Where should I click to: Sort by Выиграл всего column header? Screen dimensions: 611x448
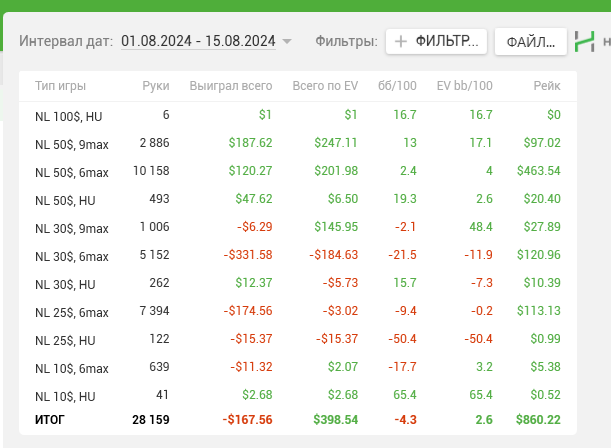point(230,87)
